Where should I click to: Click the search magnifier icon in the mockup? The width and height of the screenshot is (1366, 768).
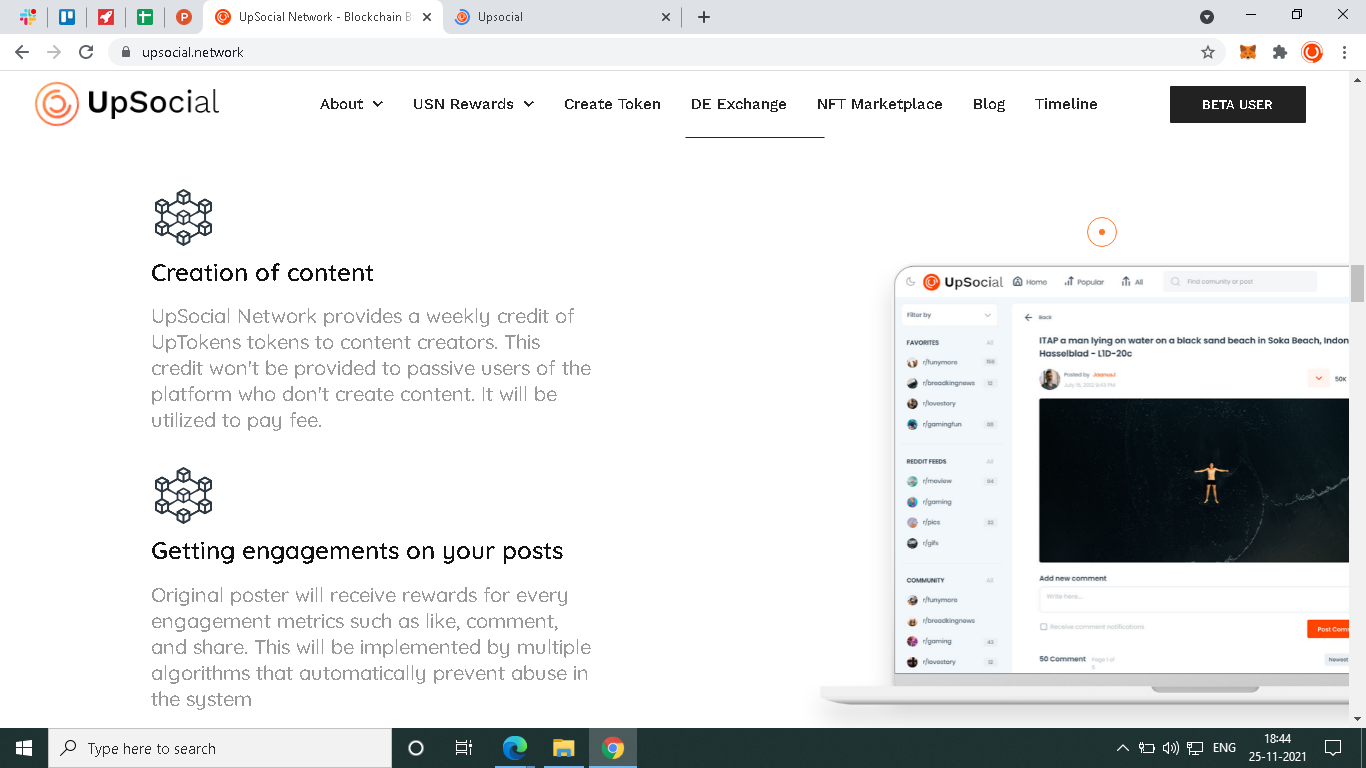click(1174, 281)
